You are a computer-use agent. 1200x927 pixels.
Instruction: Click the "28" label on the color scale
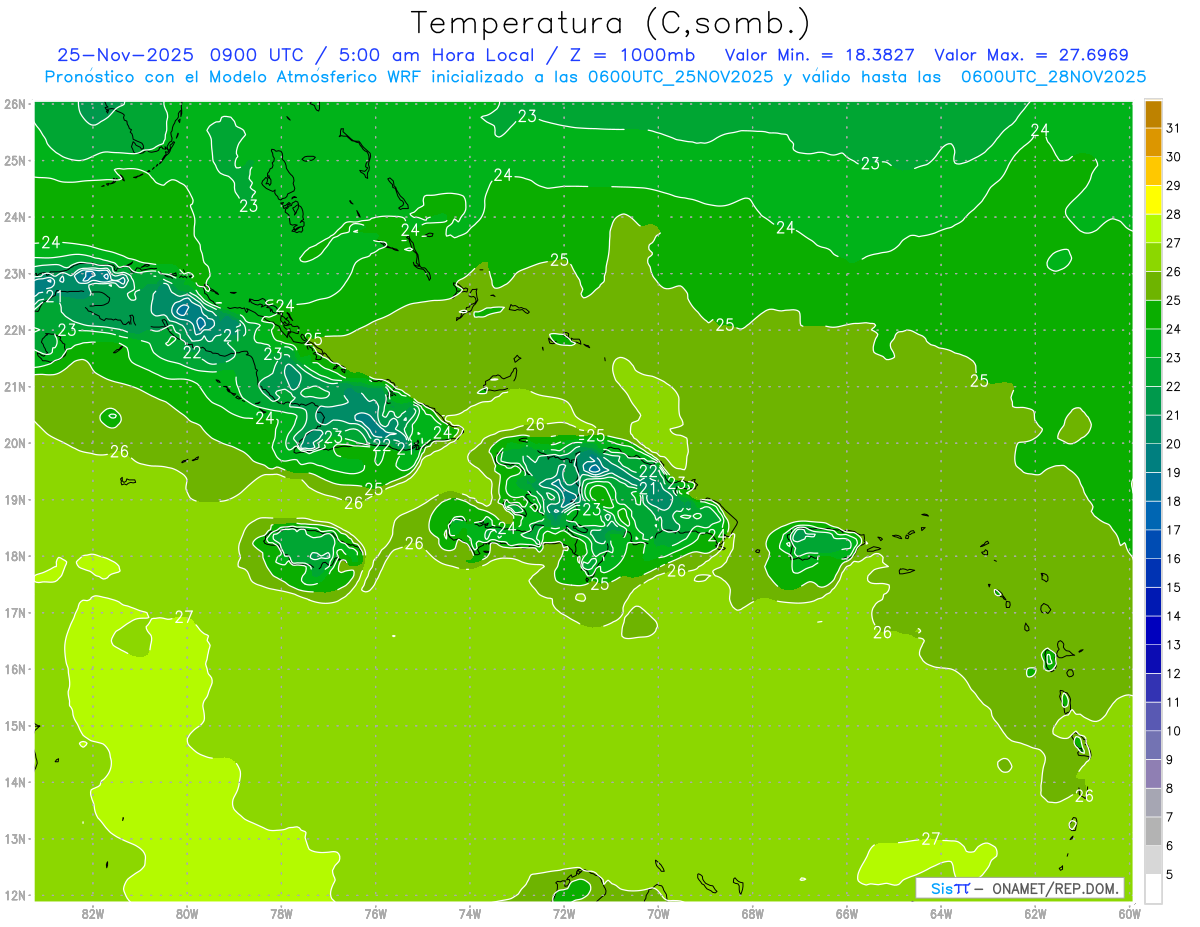[x=1173, y=214]
